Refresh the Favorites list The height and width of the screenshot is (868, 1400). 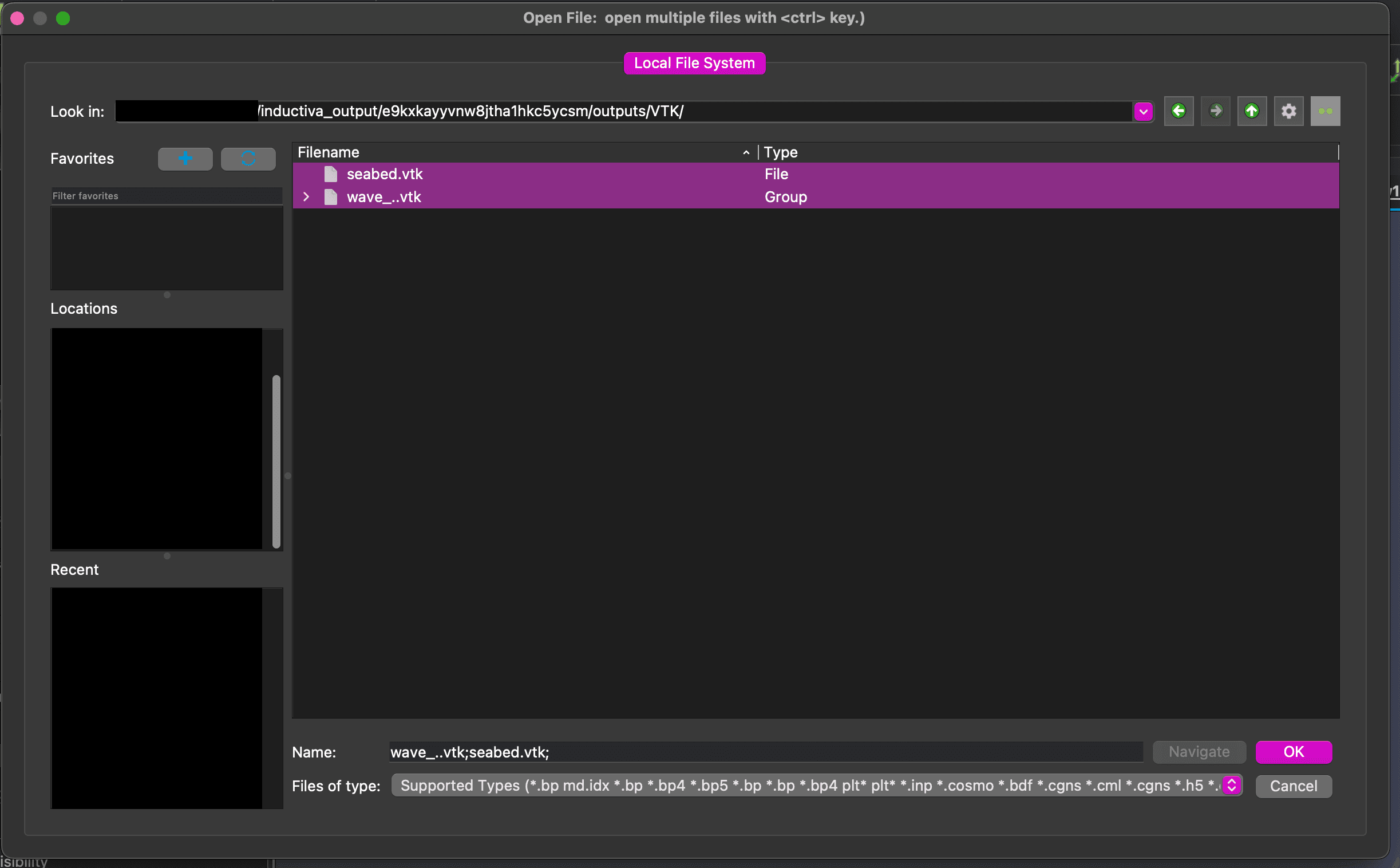(x=248, y=159)
